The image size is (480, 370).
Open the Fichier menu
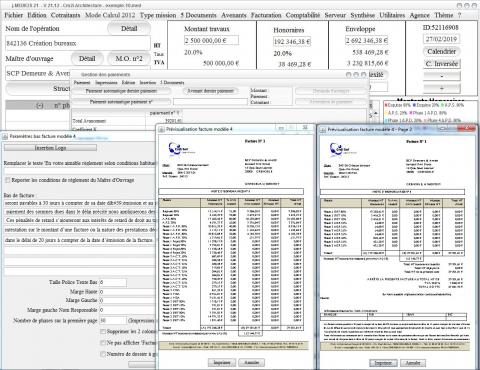coord(14,15)
